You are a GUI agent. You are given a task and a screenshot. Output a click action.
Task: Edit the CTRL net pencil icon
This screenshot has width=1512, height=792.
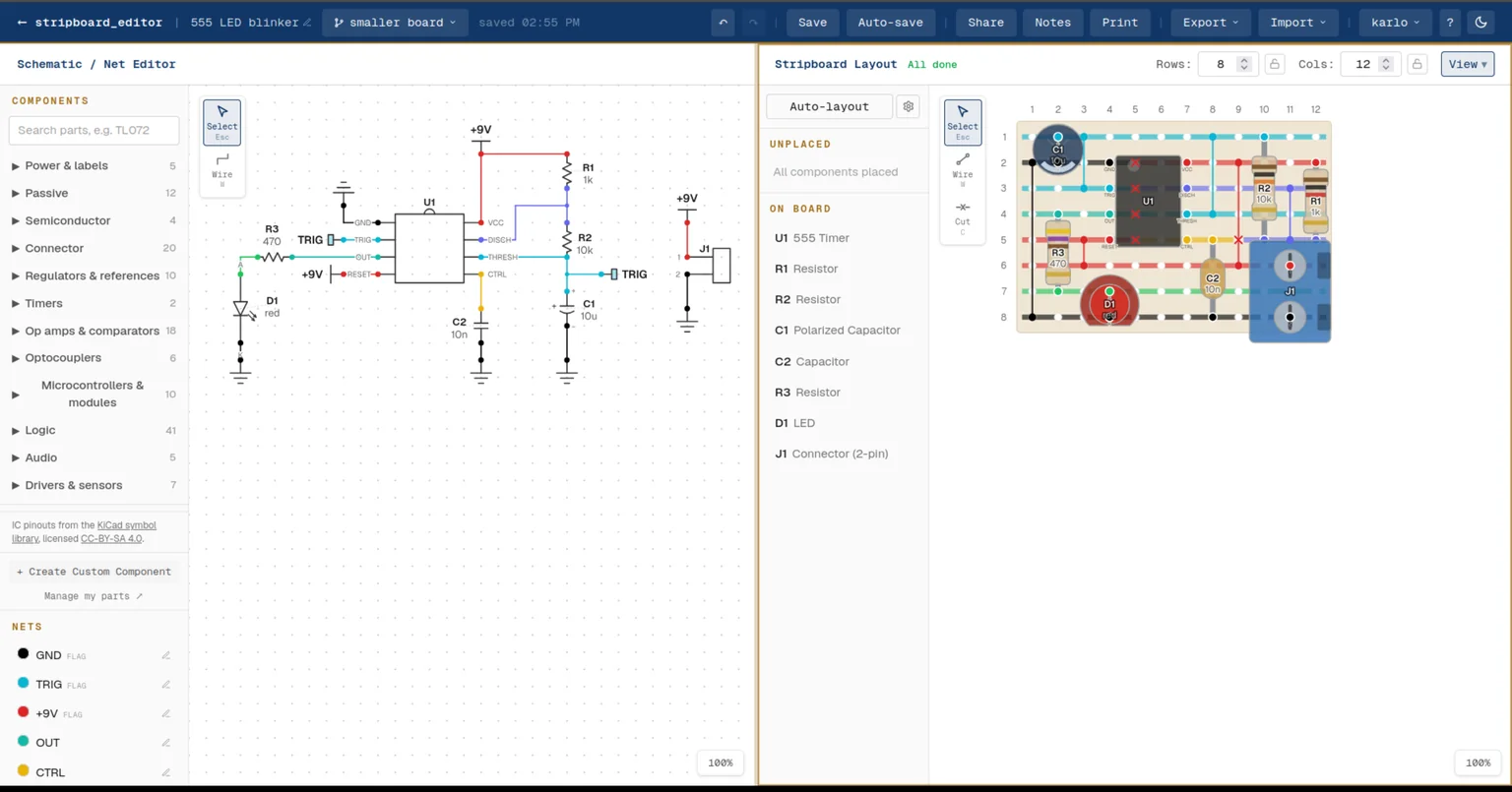[166, 772]
